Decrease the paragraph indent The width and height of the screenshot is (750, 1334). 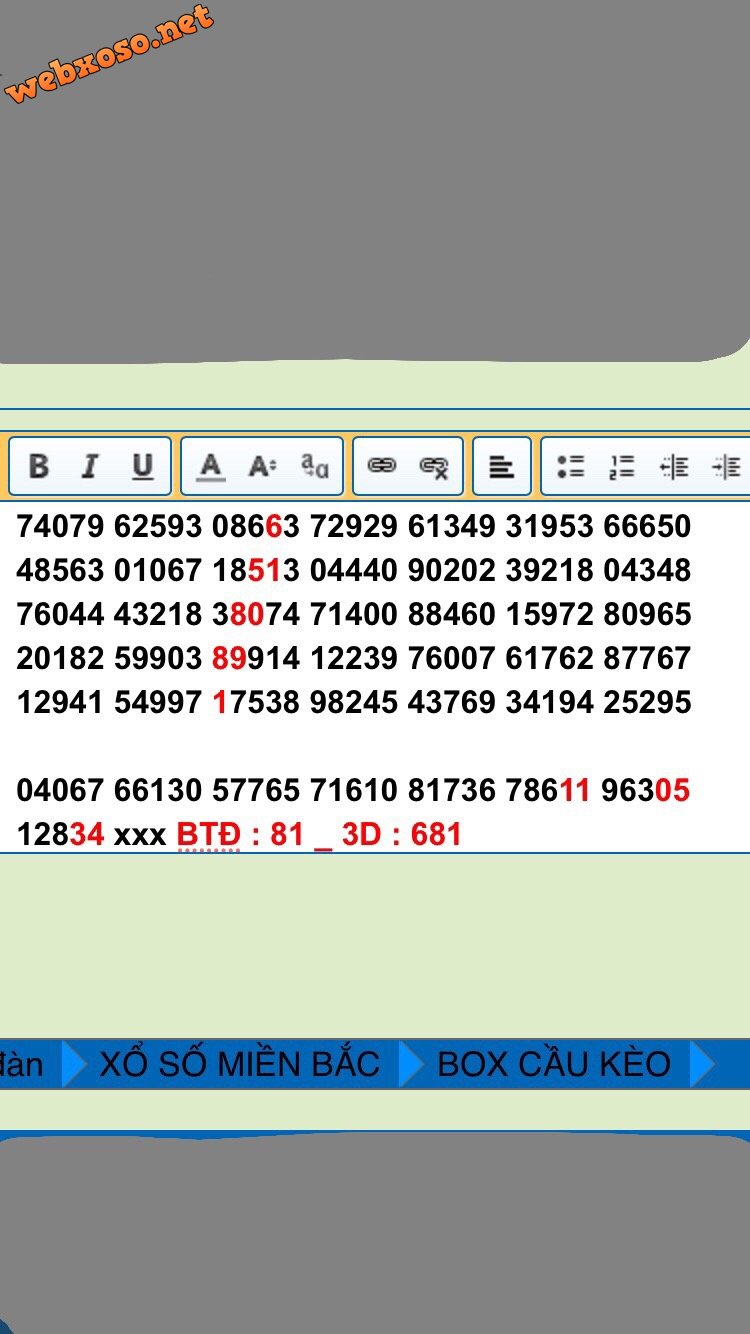[674, 466]
